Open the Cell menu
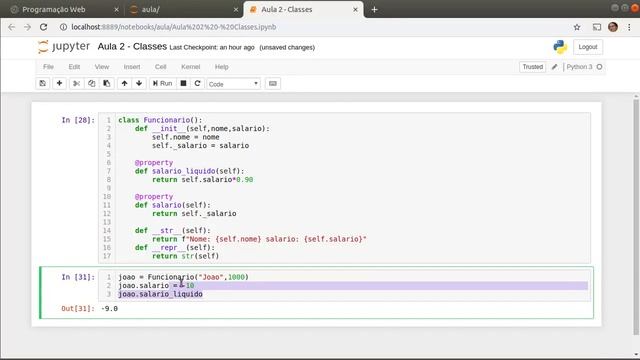The height and width of the screenshot is (360, 640). coord(160,67)
